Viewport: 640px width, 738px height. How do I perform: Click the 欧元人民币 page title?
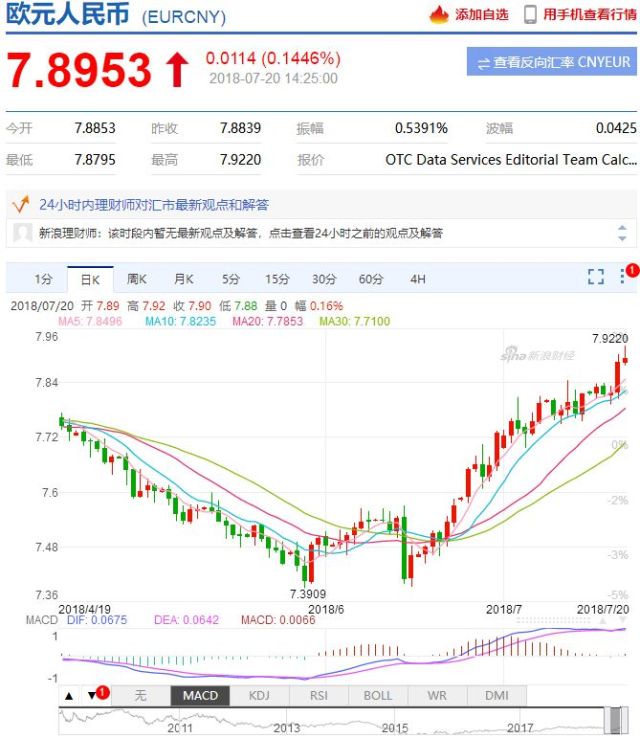(67, 14)
